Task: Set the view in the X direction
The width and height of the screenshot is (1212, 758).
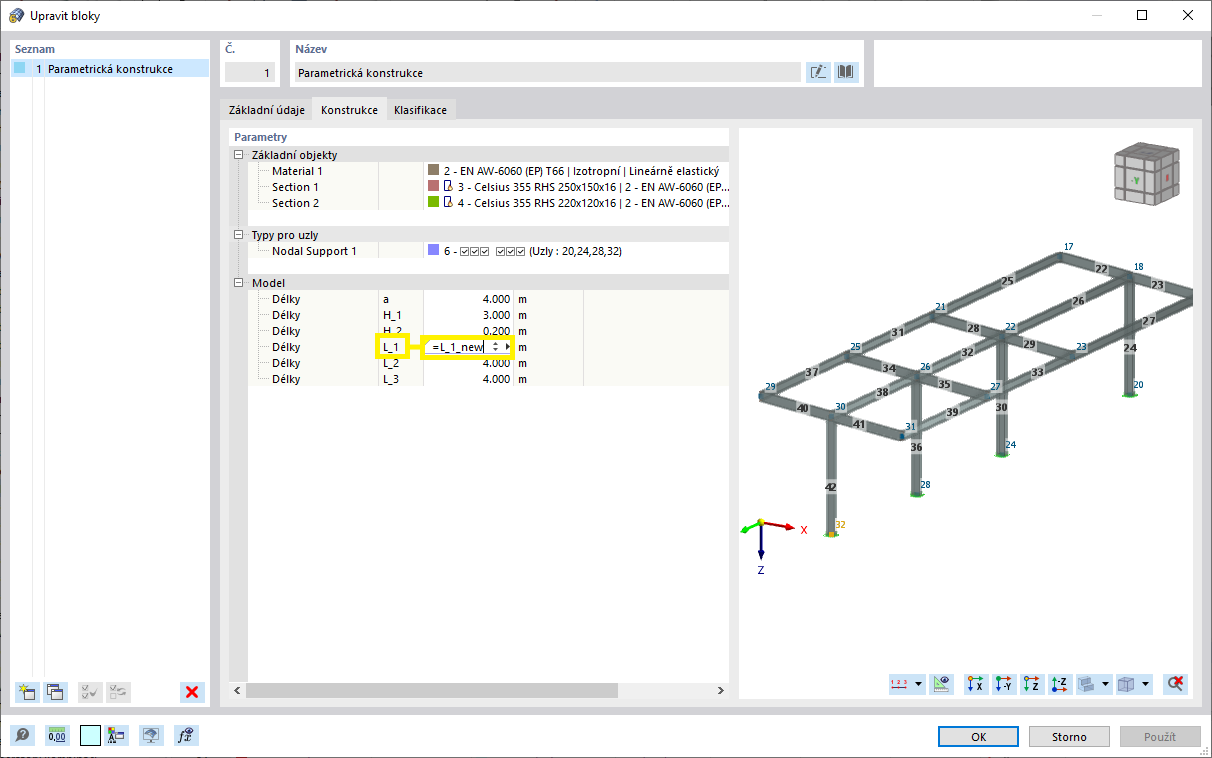Action: tap(975, 684)
